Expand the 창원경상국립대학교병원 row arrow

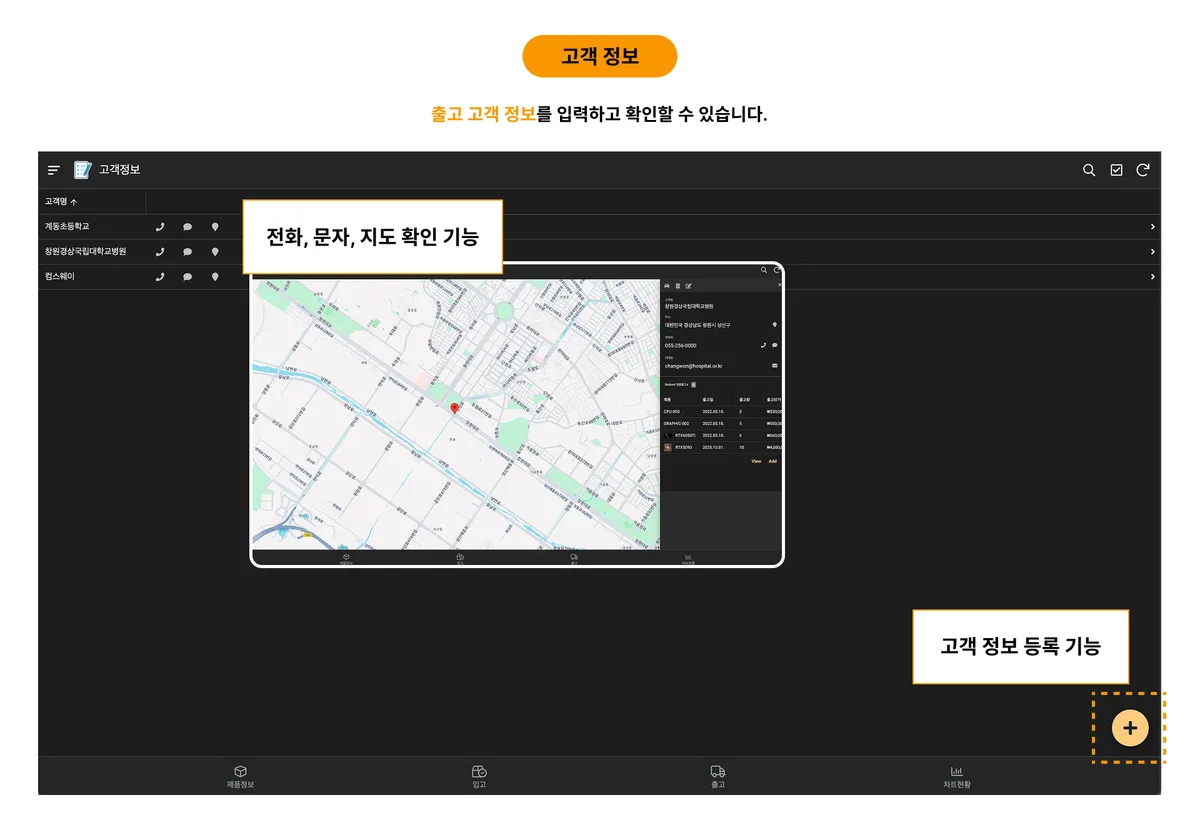tap(1152, 252)
